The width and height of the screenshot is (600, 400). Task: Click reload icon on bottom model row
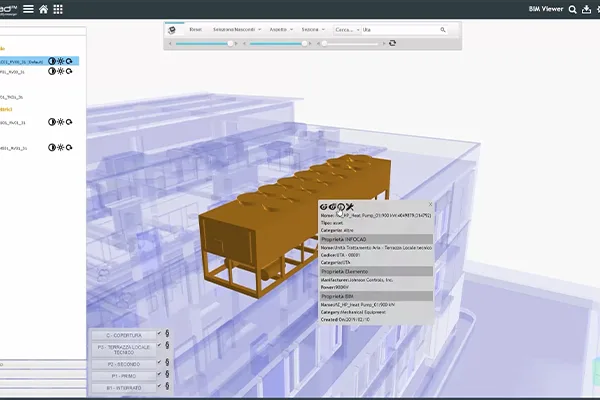point(69,147)
